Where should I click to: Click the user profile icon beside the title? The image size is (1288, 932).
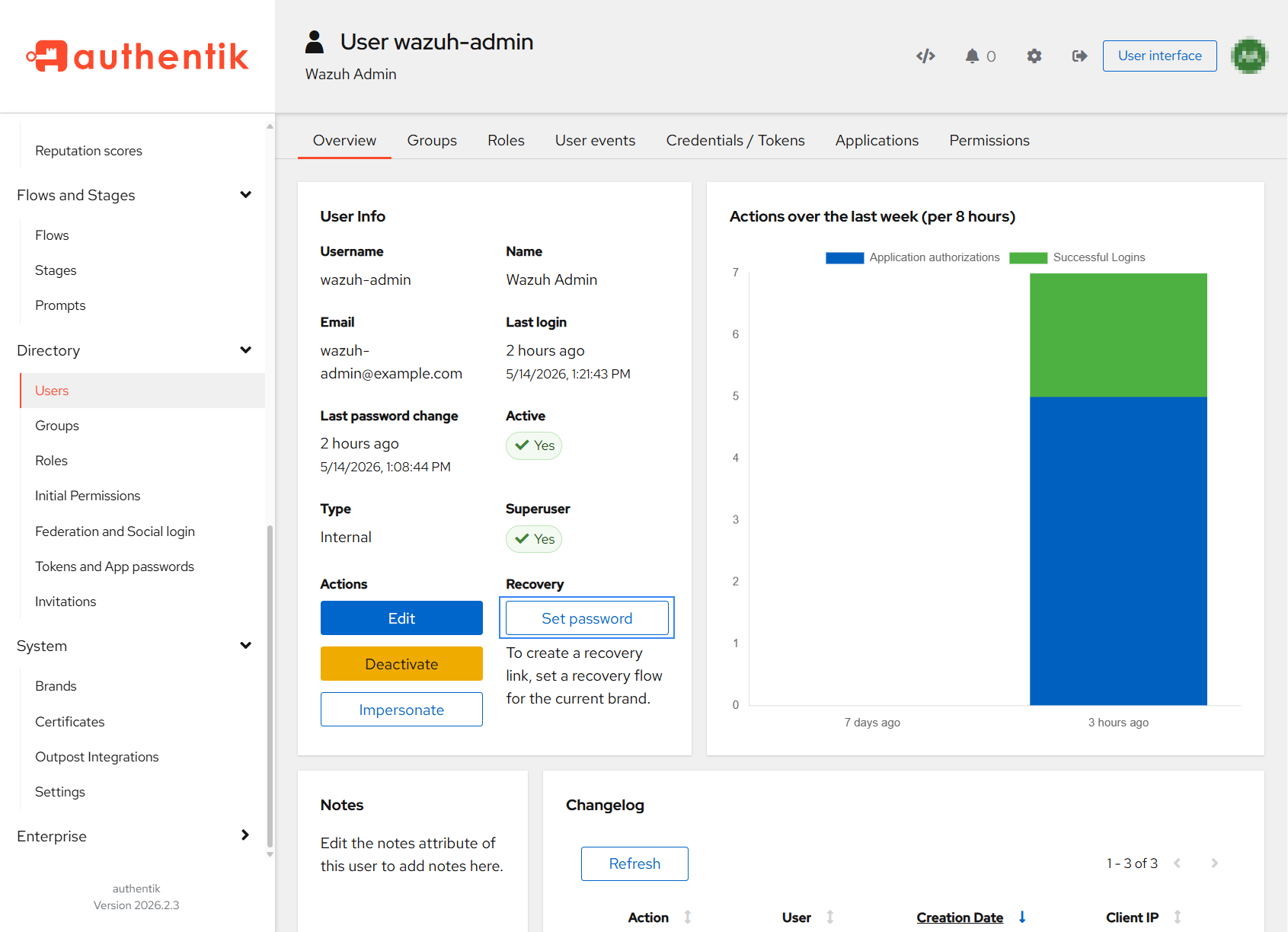[315, 42]
